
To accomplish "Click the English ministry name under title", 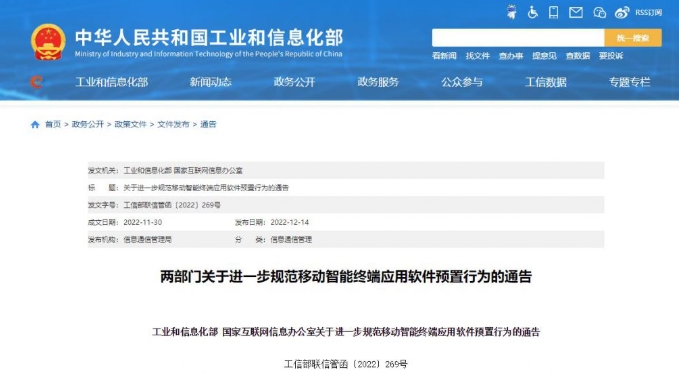I will (208, 54).
